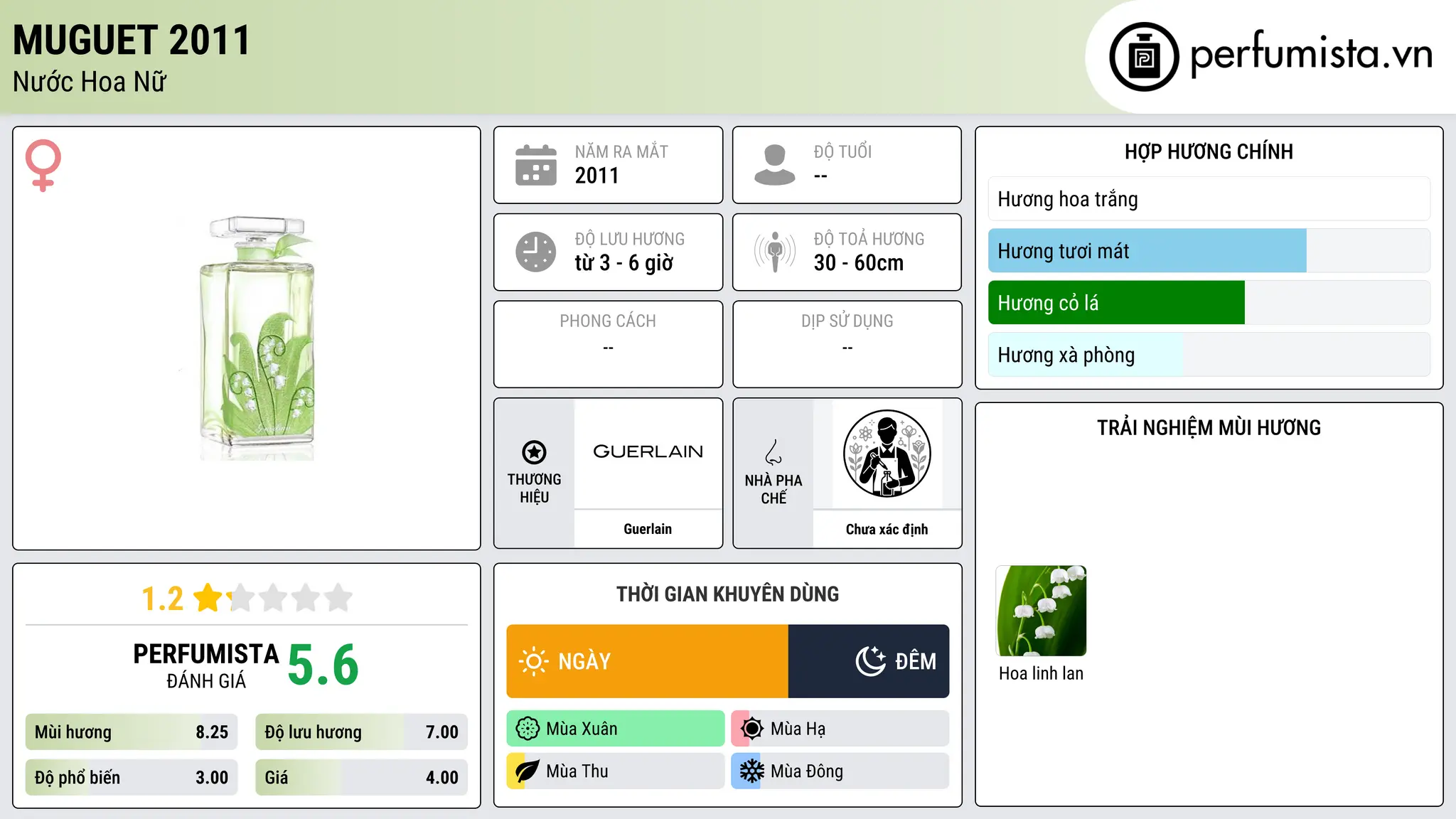Image resolution: width=1456 pixels, height=819 pixels.
Task: Click the Mùa Đông season label
Action: pos(807,771)
